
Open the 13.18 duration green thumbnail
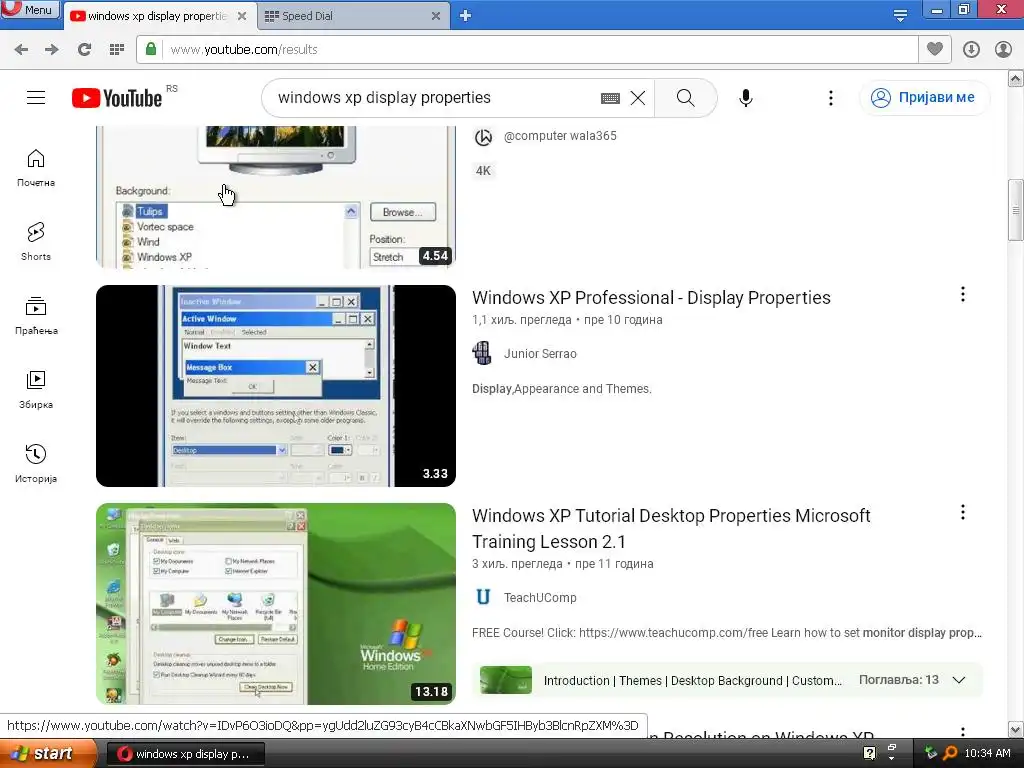click(x=276, y=603)
